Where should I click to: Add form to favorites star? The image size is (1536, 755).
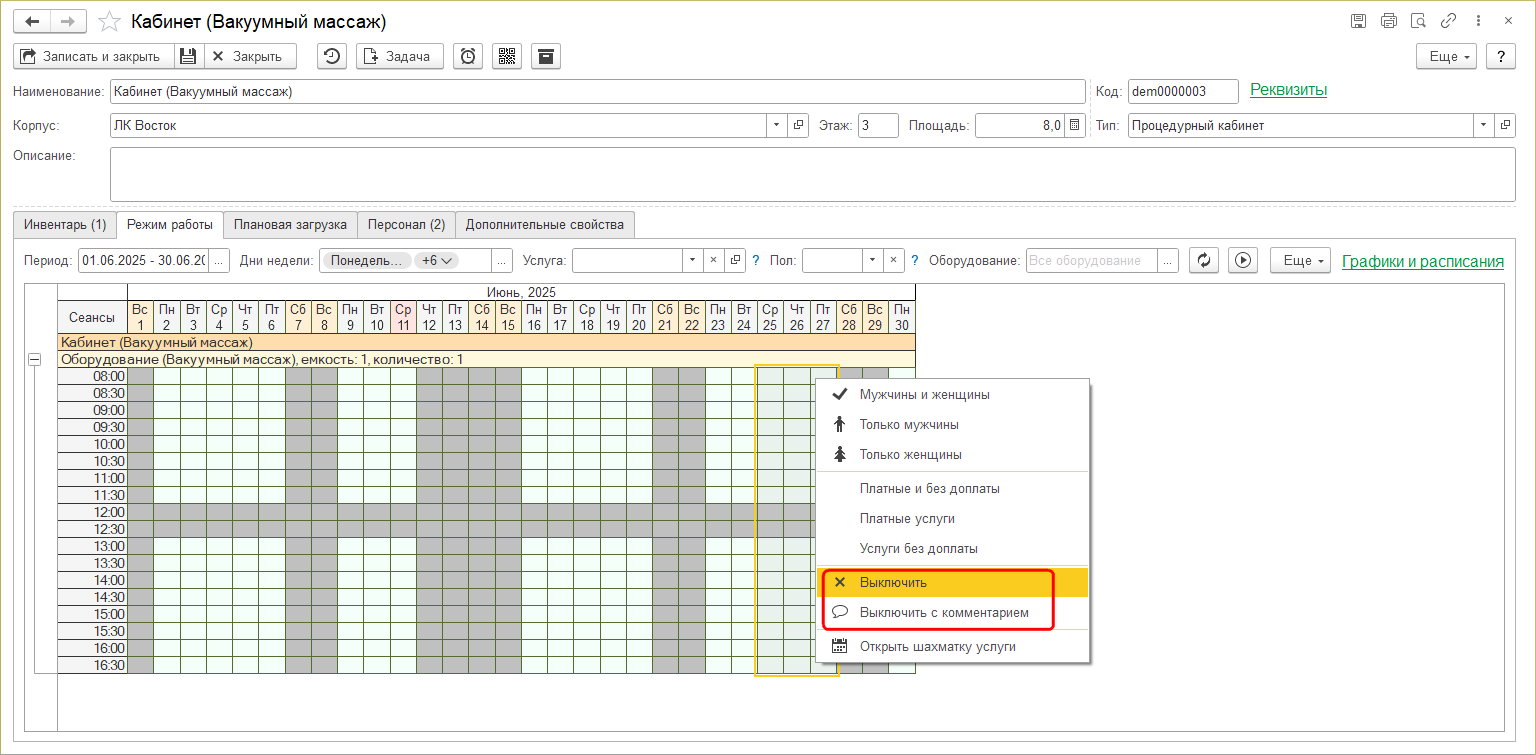111,21
